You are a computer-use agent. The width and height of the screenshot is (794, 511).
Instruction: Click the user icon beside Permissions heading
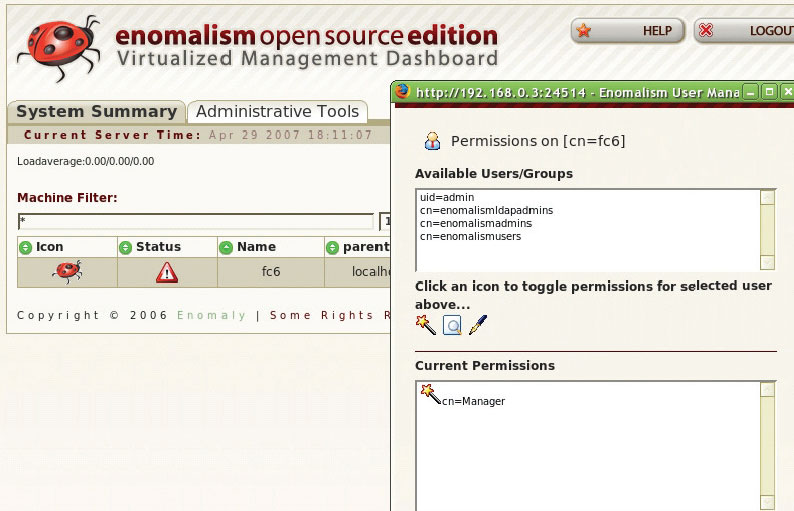[432, 141]
